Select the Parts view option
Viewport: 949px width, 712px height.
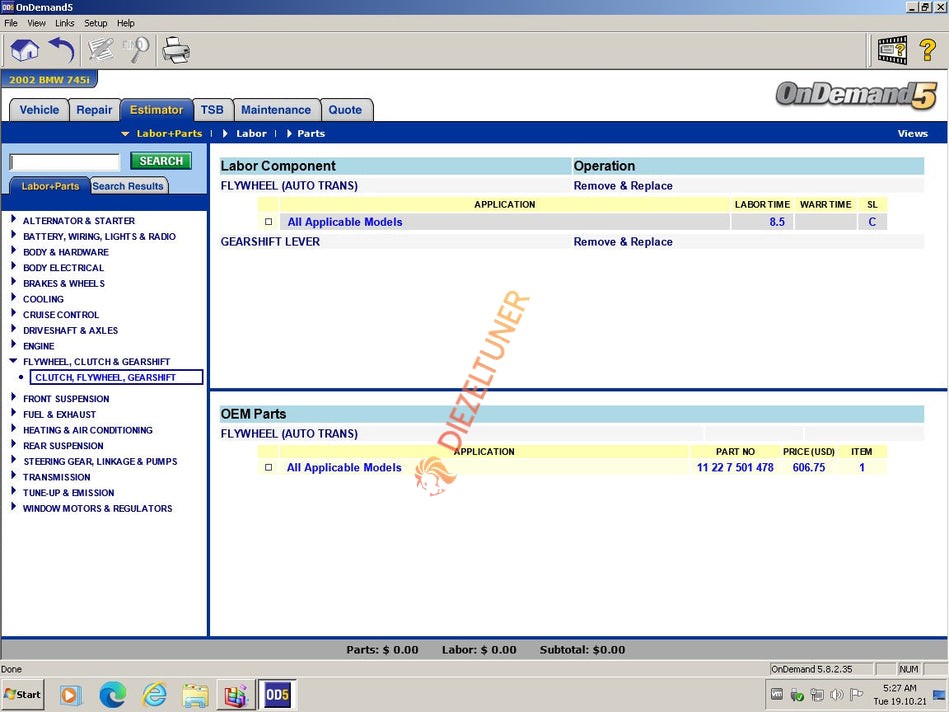click(x=310, y=133)
